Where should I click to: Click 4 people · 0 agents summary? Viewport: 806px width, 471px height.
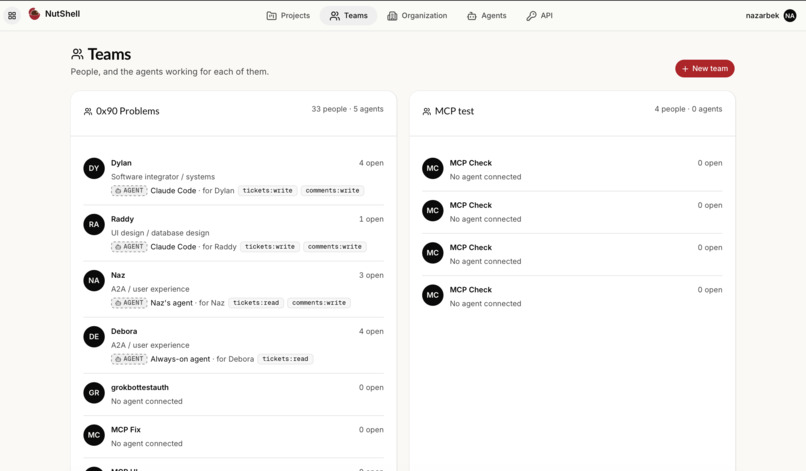688,108
